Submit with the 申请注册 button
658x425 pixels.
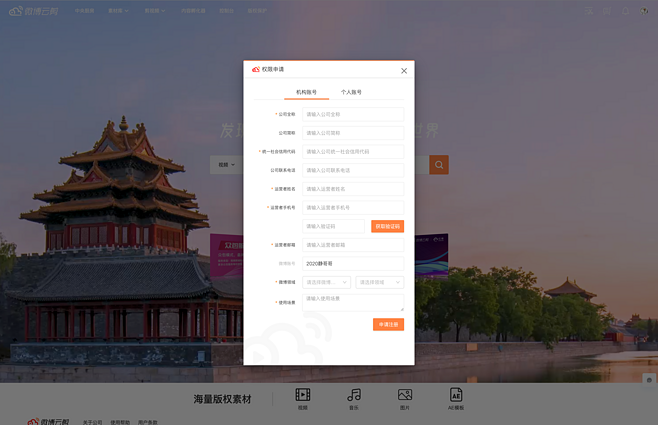click(x=388, y=325)
